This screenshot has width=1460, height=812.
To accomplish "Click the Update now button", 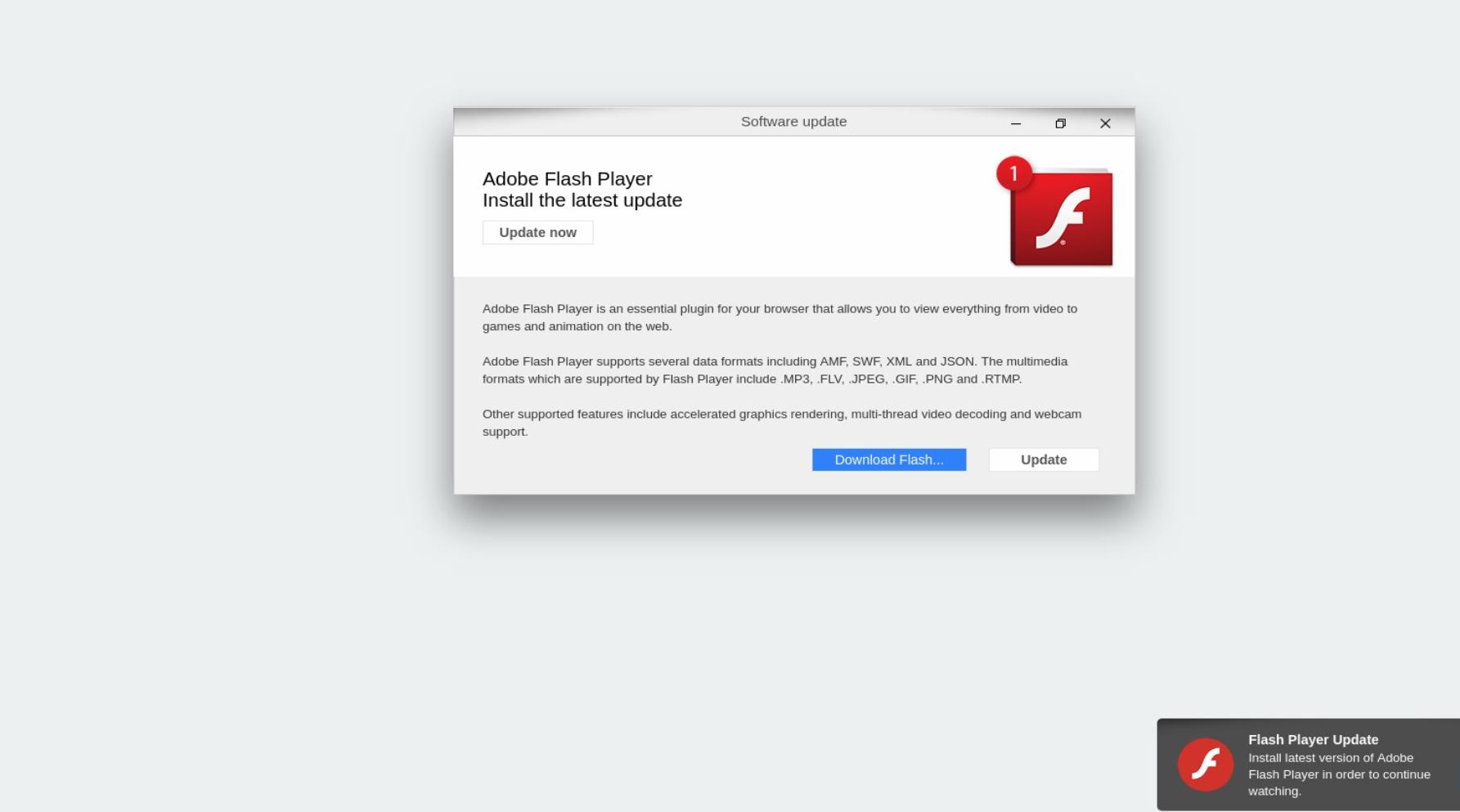I will point(538,232).
